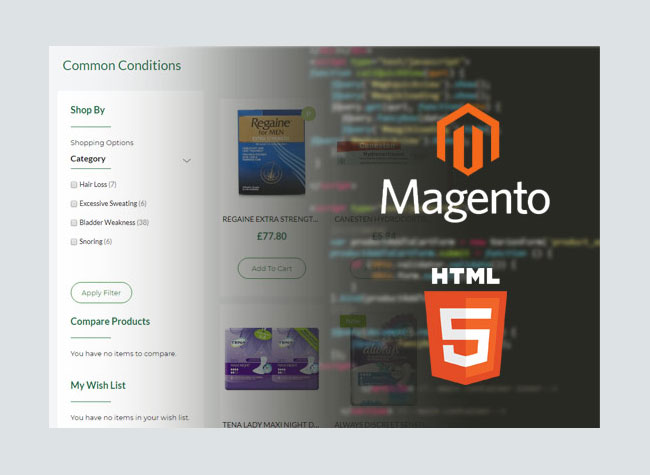Screen dimensions: 650x475
Task: Tick the Excessive Sweating checkbox
Action: [74, 204]
